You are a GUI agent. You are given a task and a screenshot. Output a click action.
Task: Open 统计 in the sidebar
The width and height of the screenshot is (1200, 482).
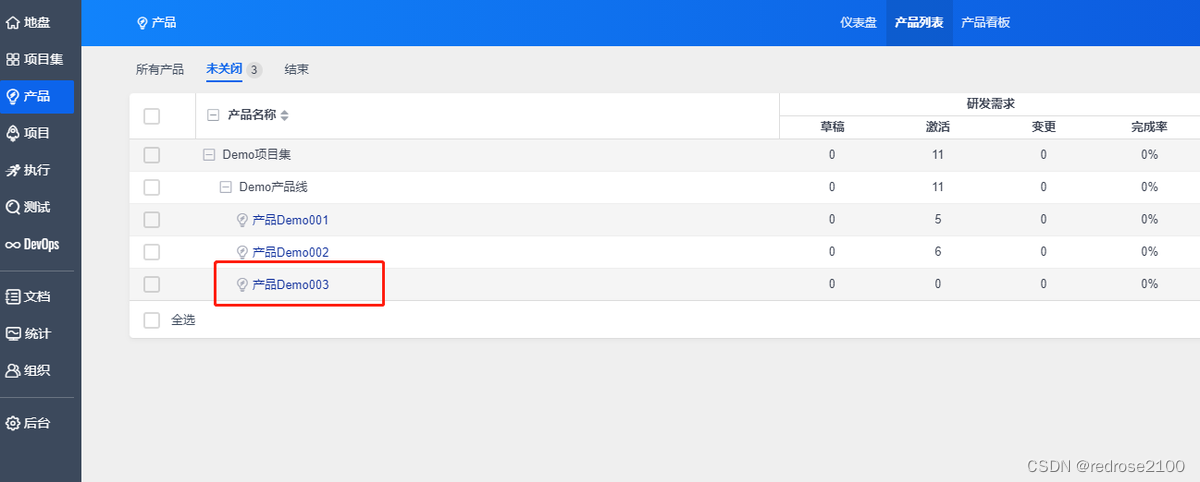[28, 333]
